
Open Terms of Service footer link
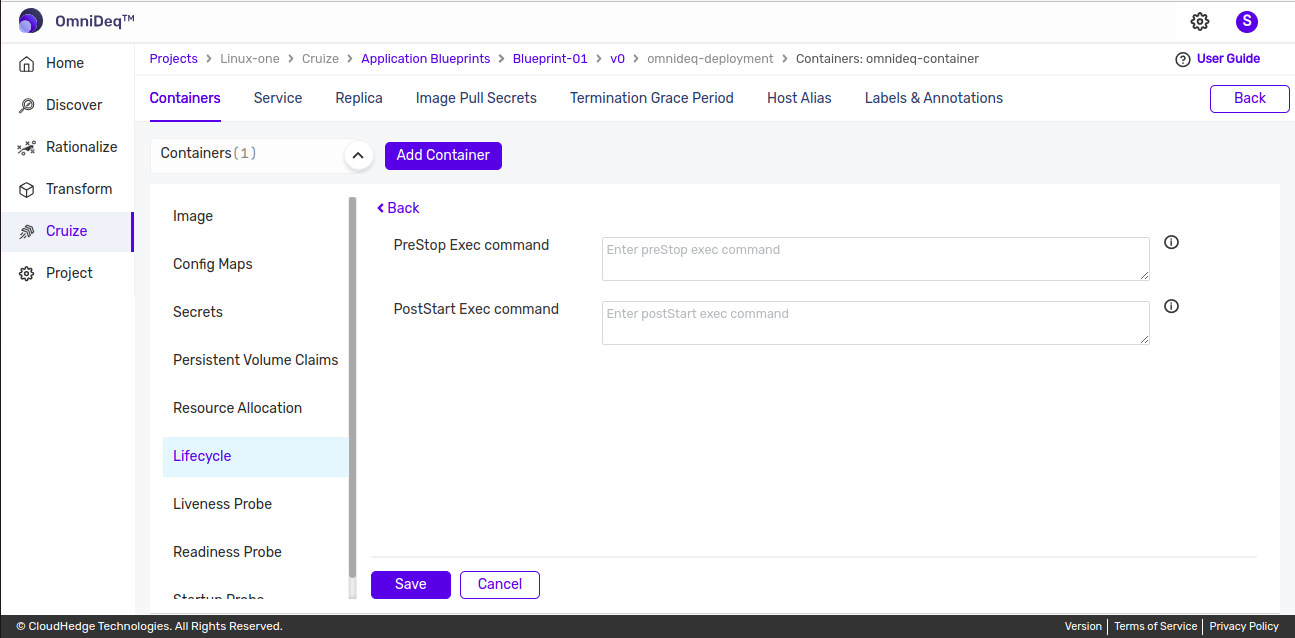(x=1155, y=626)
